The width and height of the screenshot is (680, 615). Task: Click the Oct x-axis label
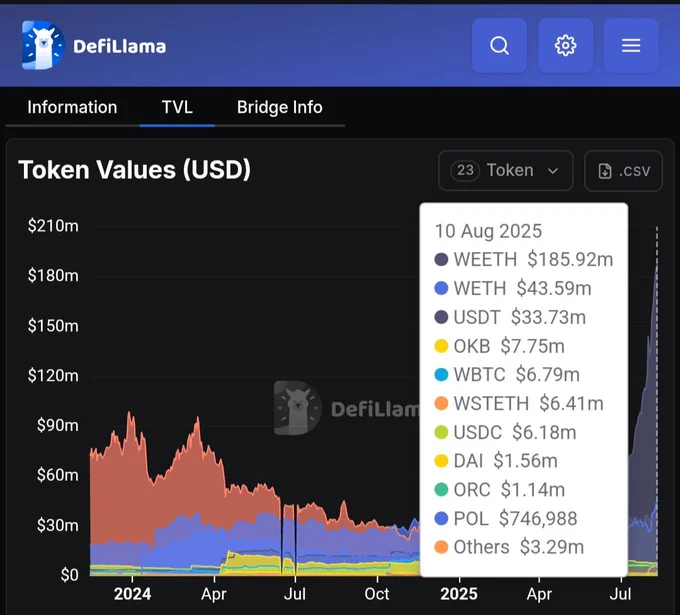(377, 594)
